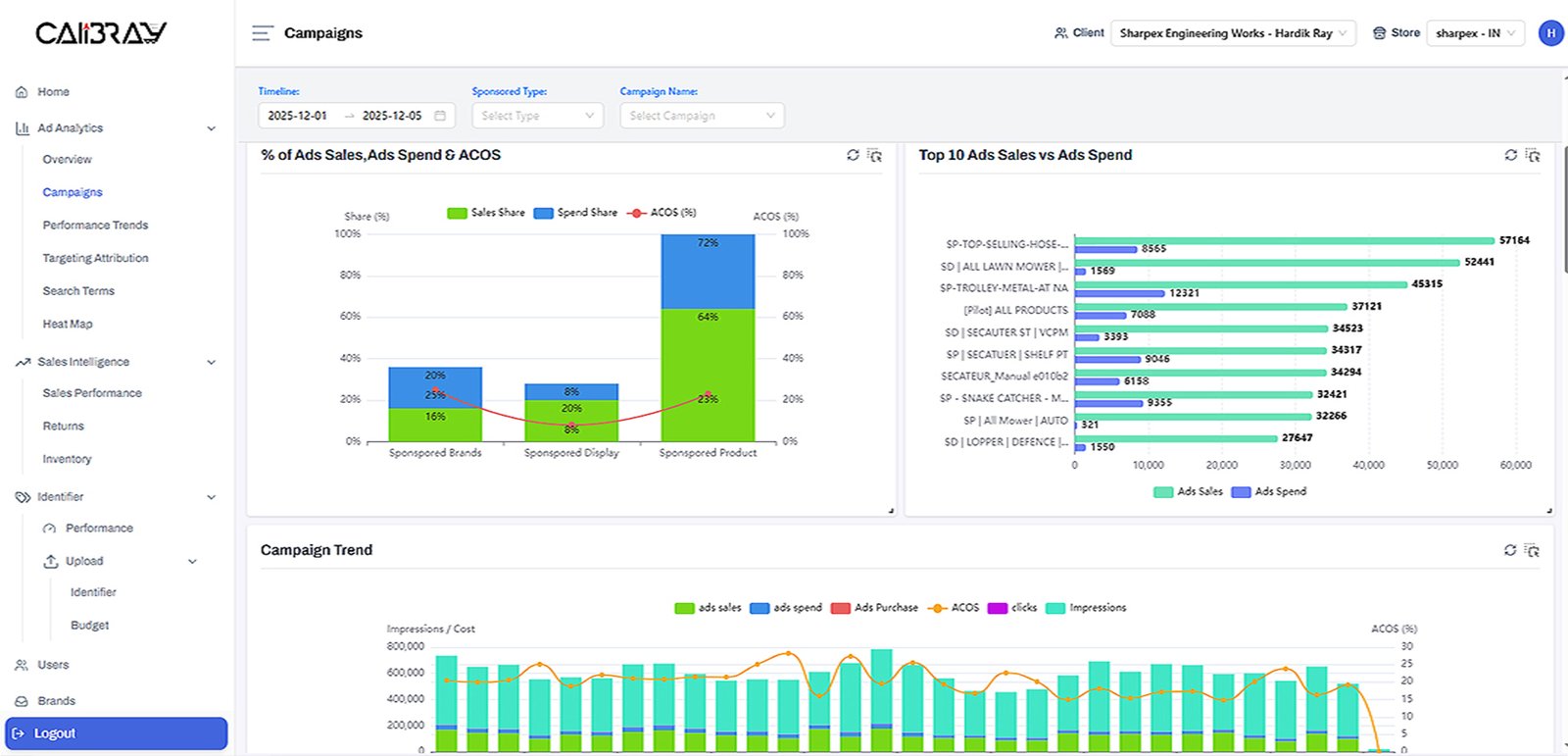
Task: Open the Sponsored Type dropdown
Action: (537, 116)
